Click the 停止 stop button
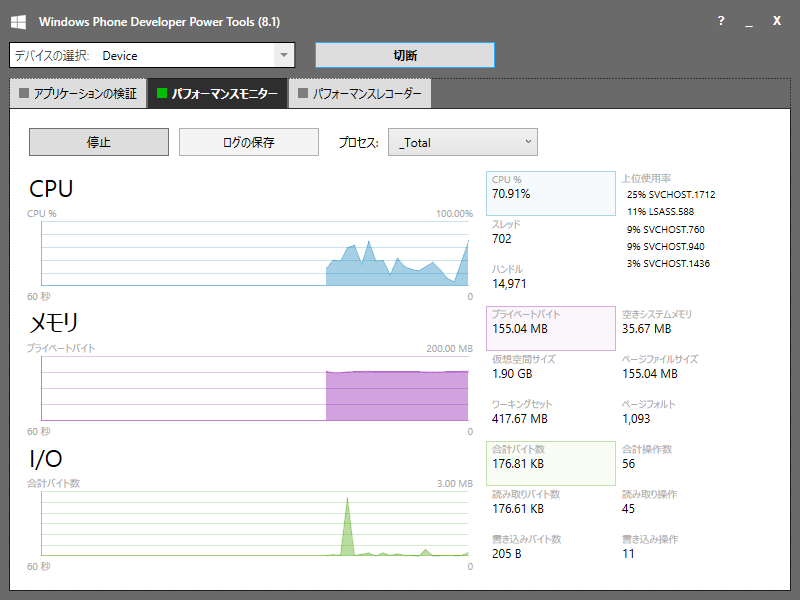This screenshot has width=800, height=600. click(99, 142)
